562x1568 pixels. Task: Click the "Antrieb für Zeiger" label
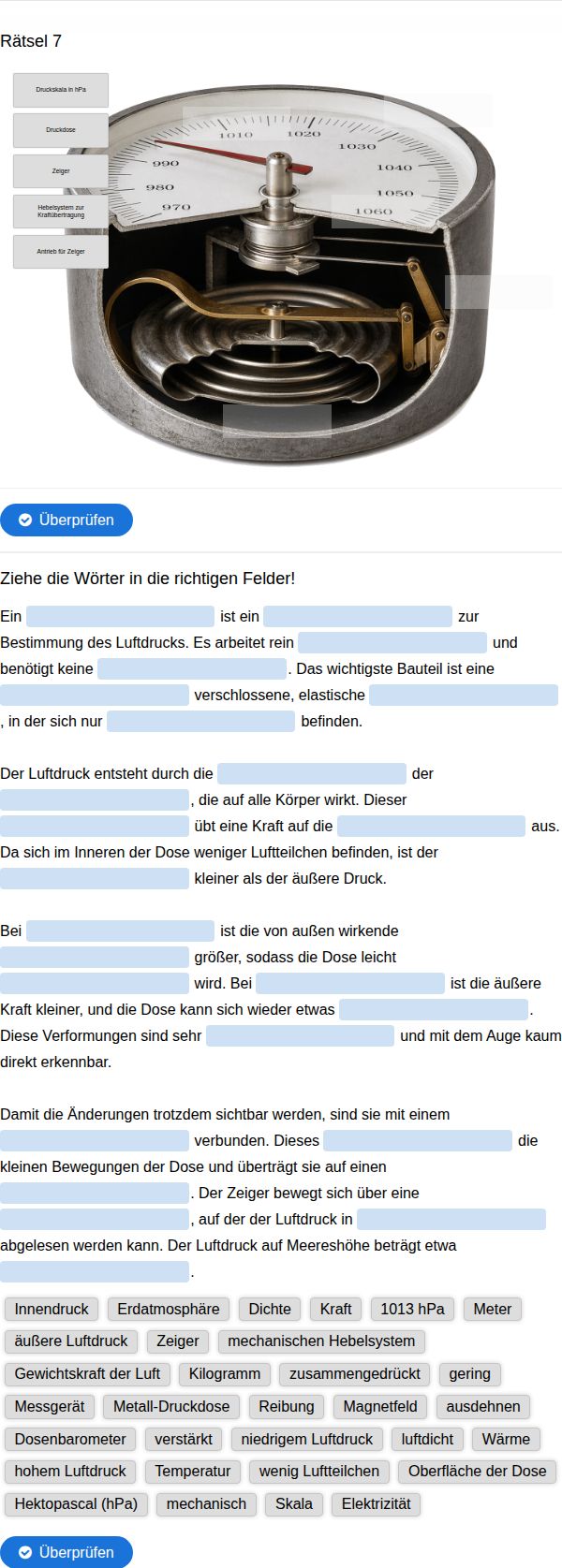(61, 252)
